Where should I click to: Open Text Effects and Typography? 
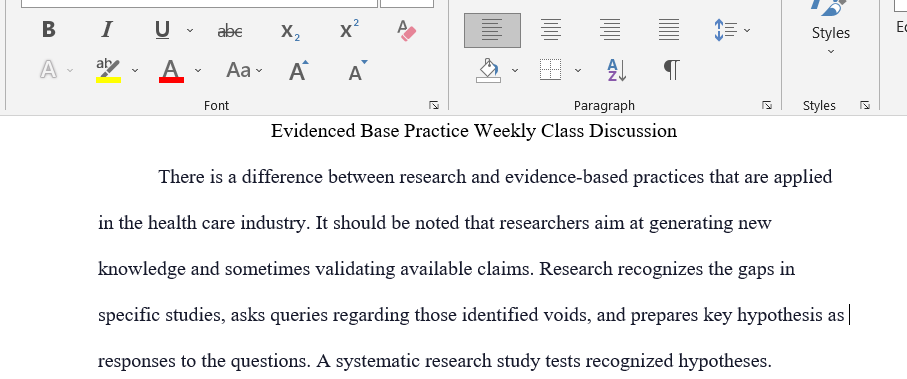coord(49,71)
